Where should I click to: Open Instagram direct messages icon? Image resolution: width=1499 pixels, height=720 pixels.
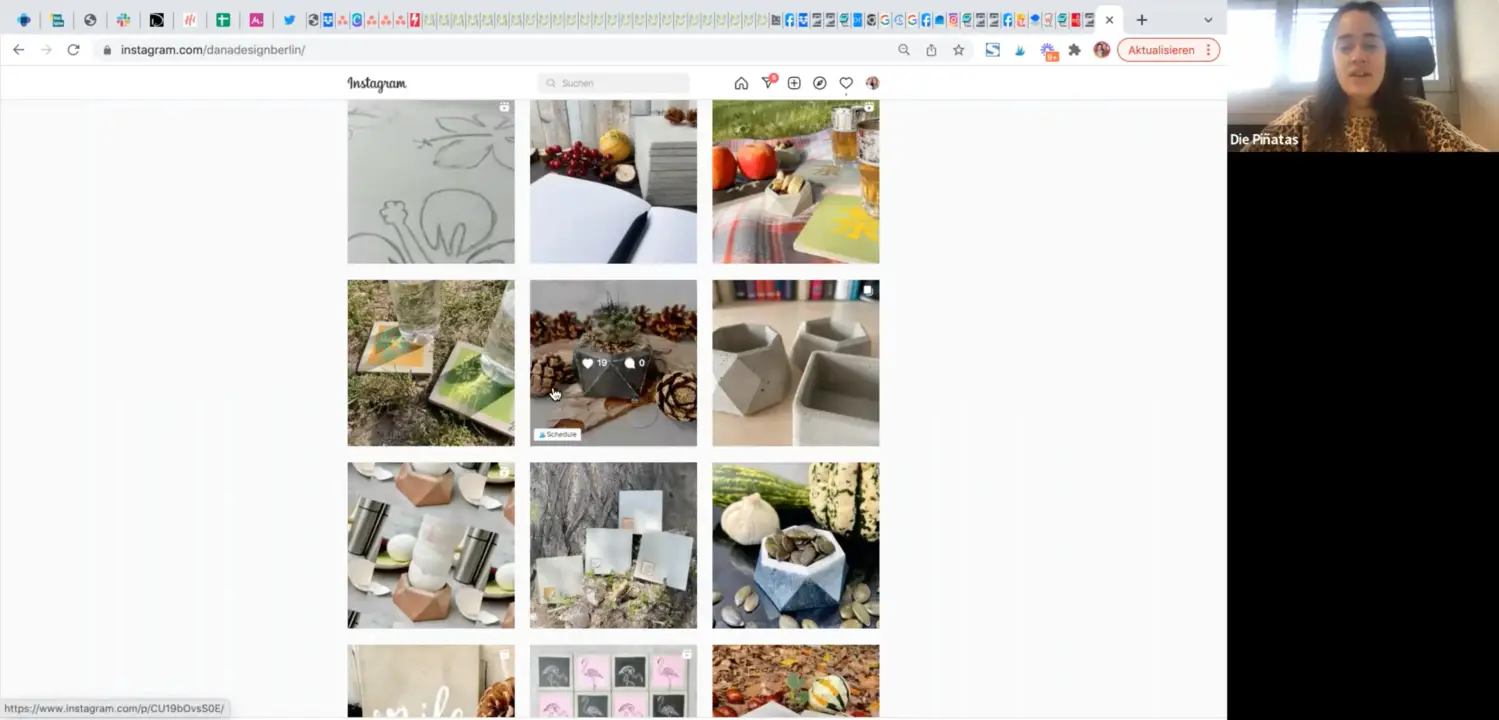tap(768, 83)
